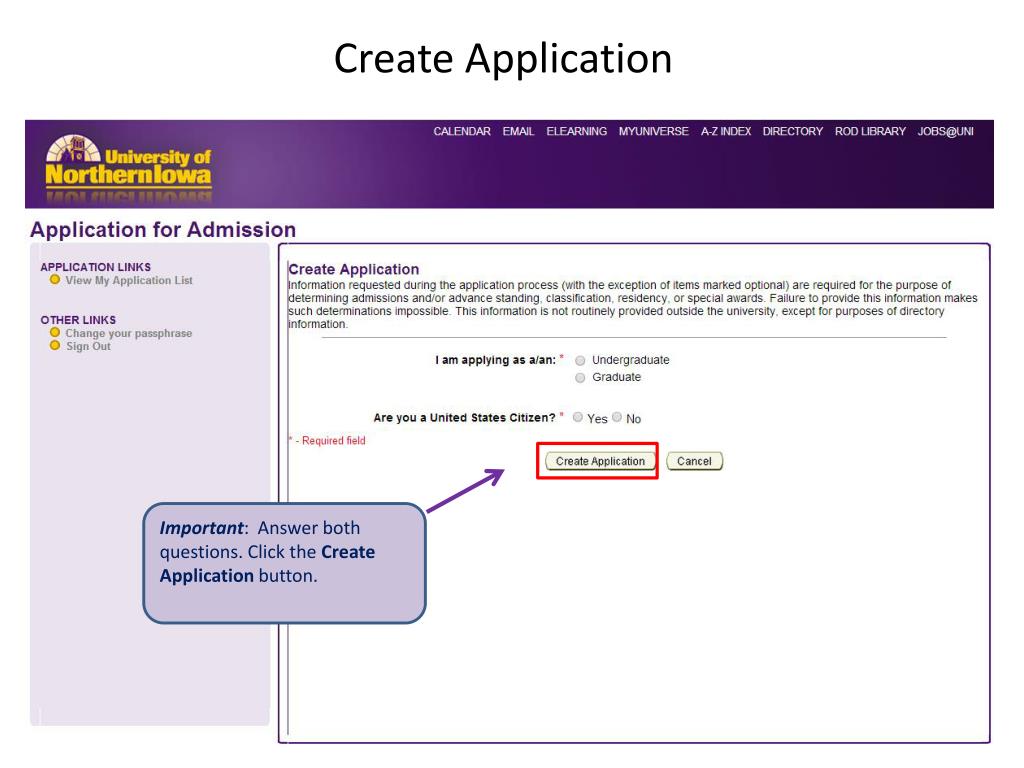
Task: Click the Sign Out link
Action: pos(88,346)
